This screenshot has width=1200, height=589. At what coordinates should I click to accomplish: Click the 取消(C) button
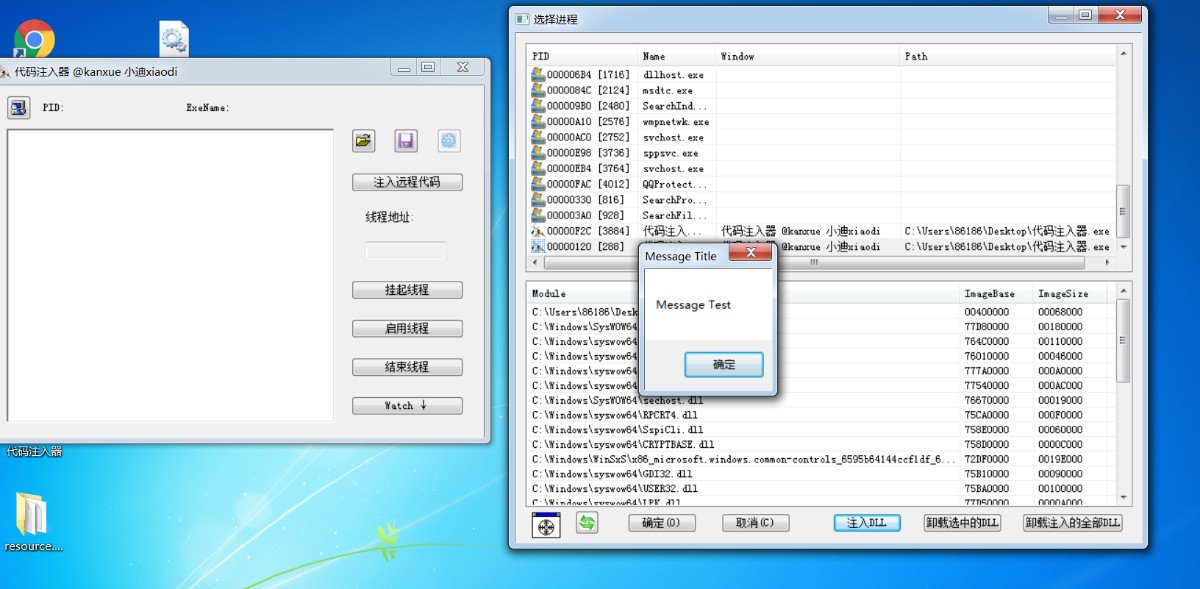tap(755, 523)
